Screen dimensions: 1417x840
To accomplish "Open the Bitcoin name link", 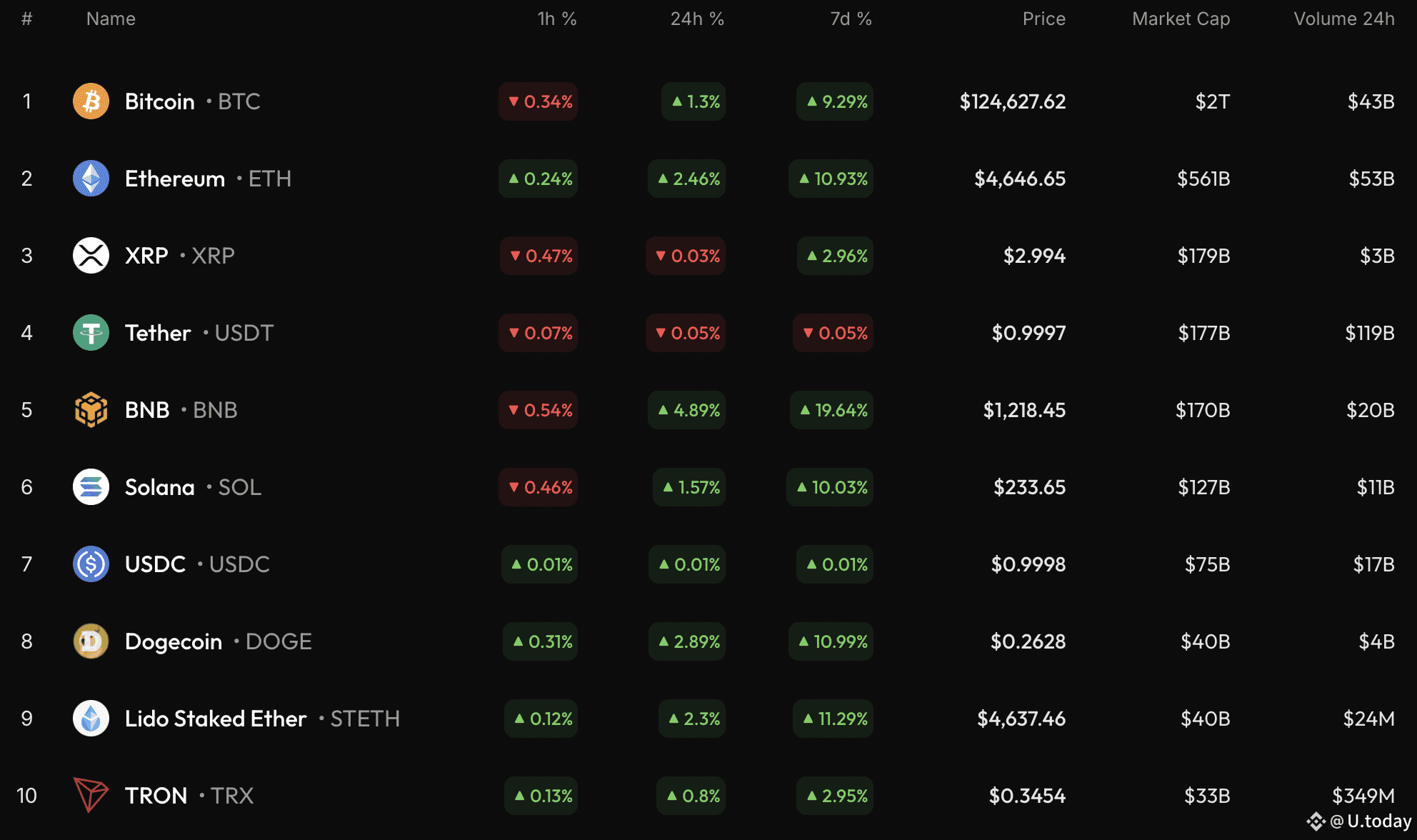I will pyautogui.click(x=160, y=101).
